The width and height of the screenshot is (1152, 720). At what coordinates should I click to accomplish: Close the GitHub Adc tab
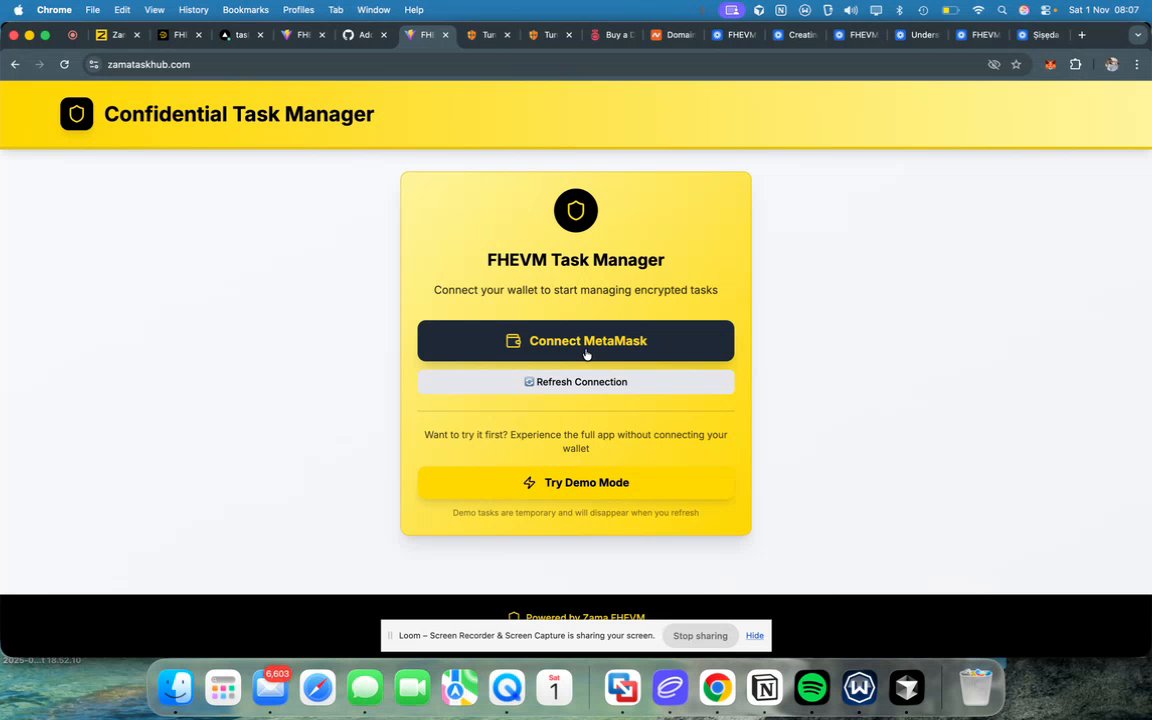pos(384,35)
